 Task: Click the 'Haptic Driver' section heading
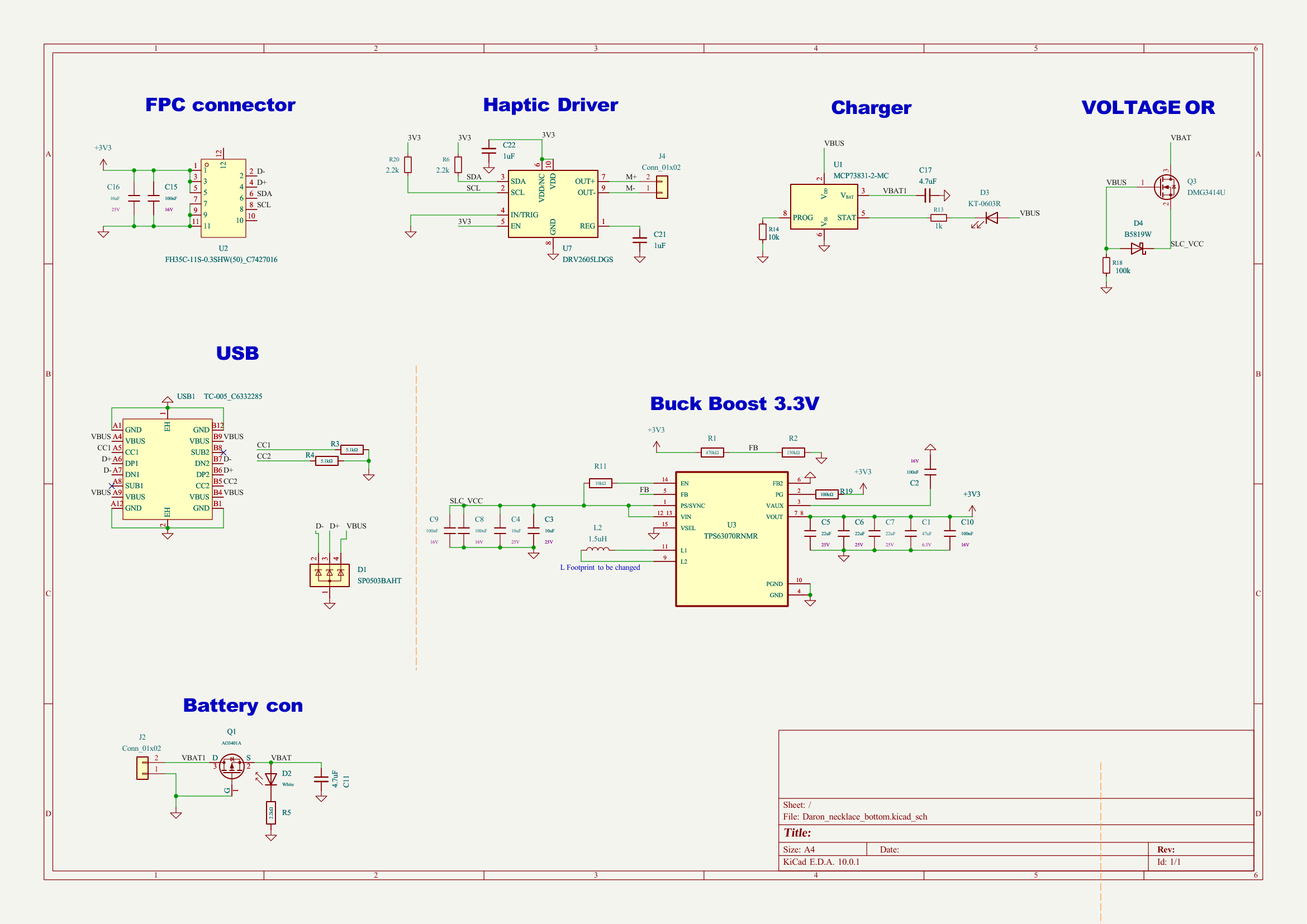coord(550,104)
